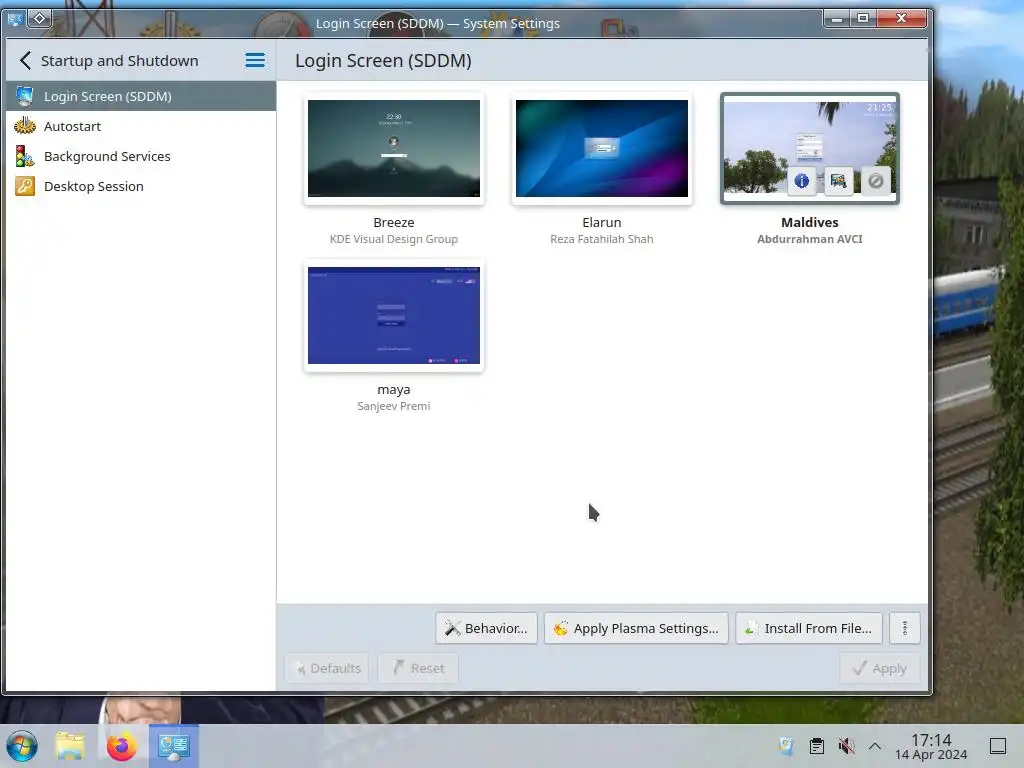Click author text KDE Visual Design Group
Image resolution: width=1024 pixels, height=768 pixels.
tap(394, 239)
